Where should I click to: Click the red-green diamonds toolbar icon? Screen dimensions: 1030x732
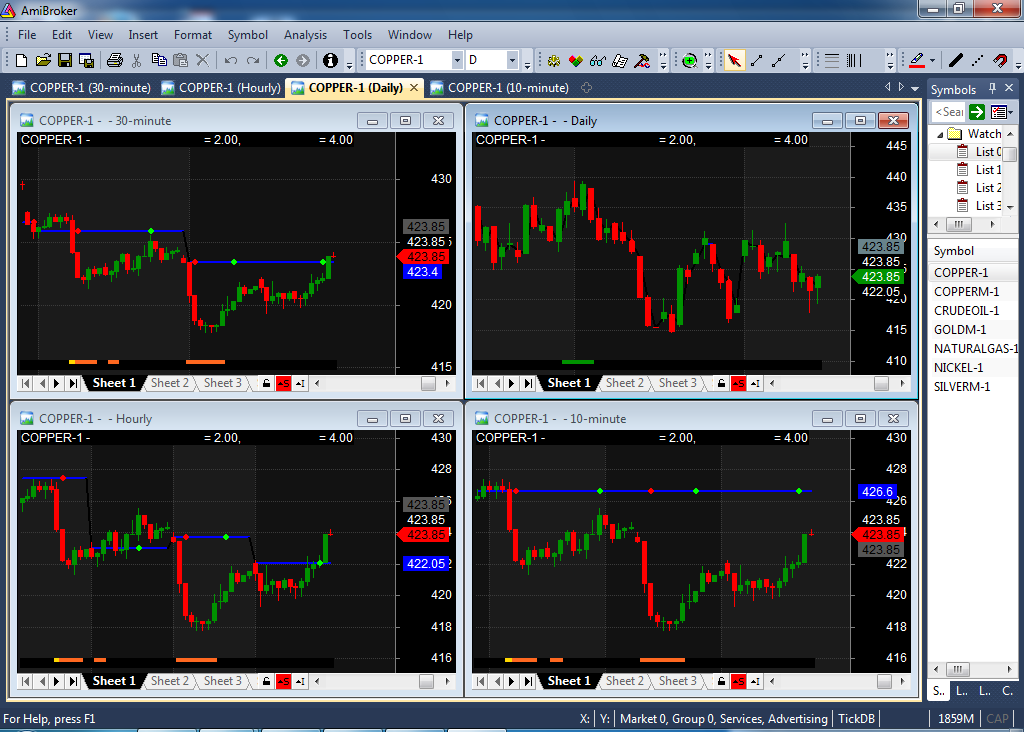[x=575, y=60]
